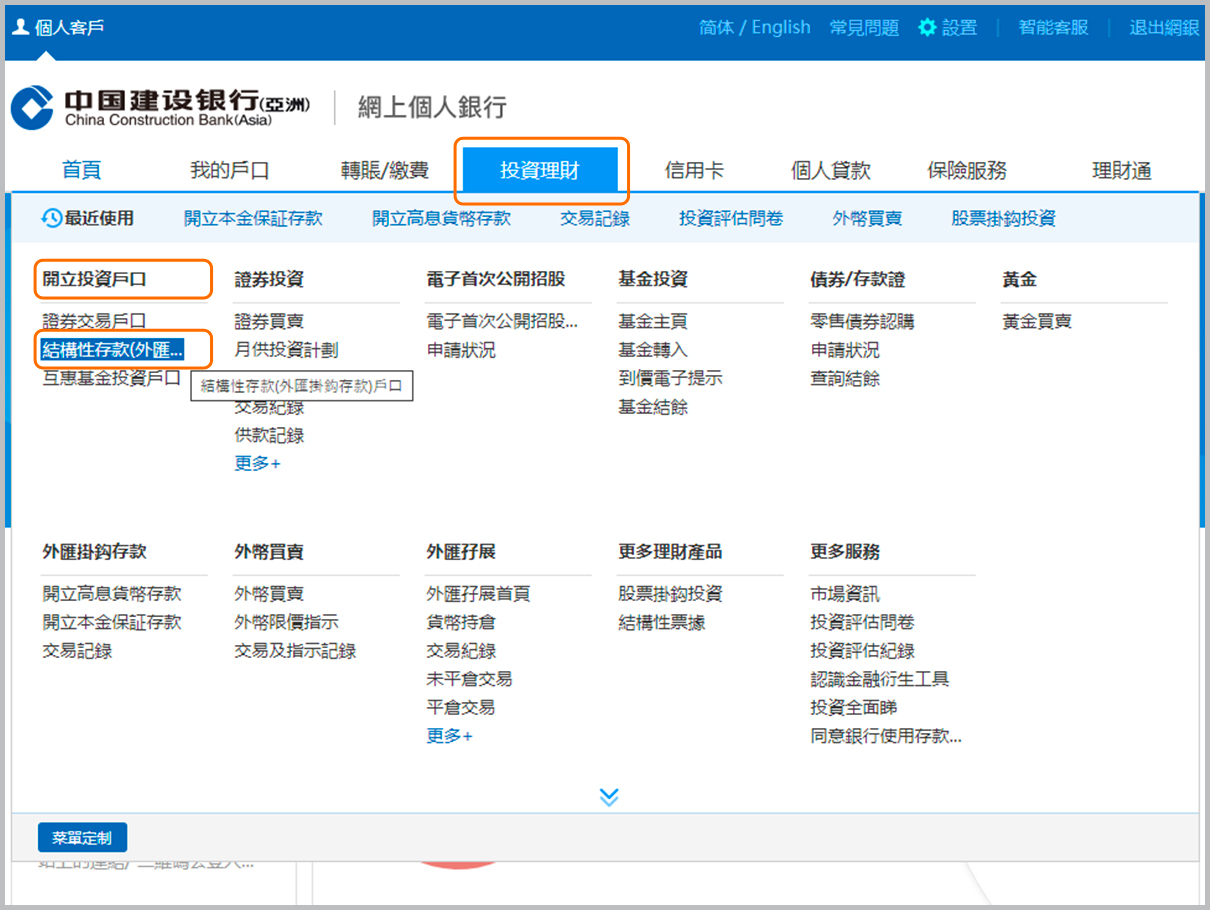Select the 投資理財 tab

pos(540,170)
